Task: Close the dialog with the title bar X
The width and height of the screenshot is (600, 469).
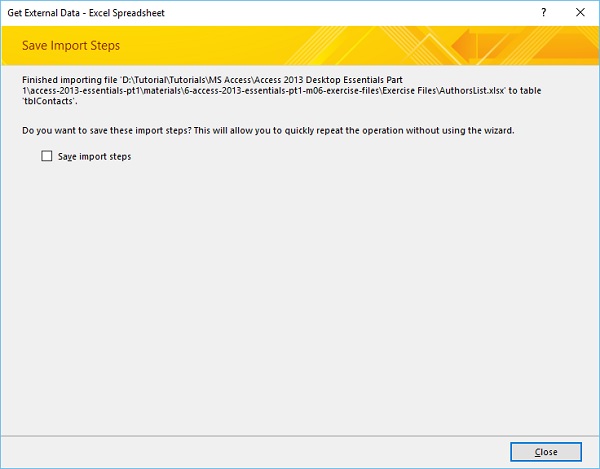Action: click(x=580, y=14)
